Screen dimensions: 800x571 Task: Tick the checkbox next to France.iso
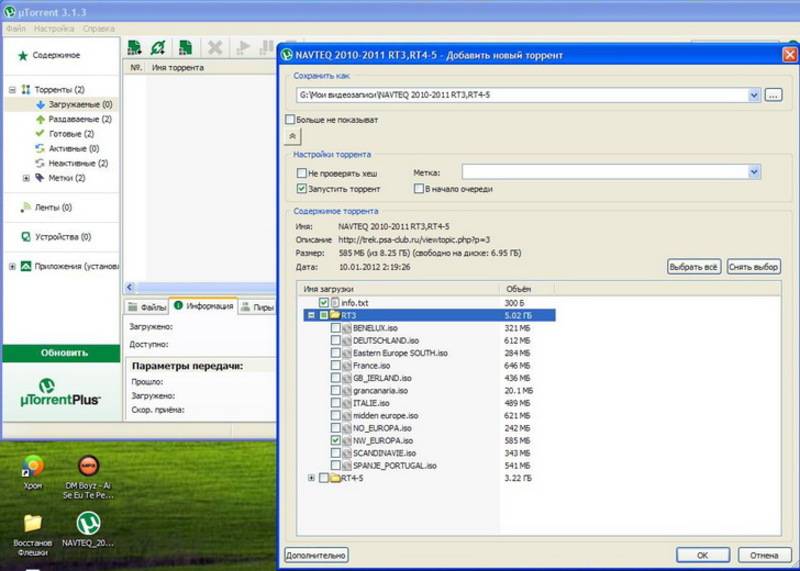click(337, 366)
